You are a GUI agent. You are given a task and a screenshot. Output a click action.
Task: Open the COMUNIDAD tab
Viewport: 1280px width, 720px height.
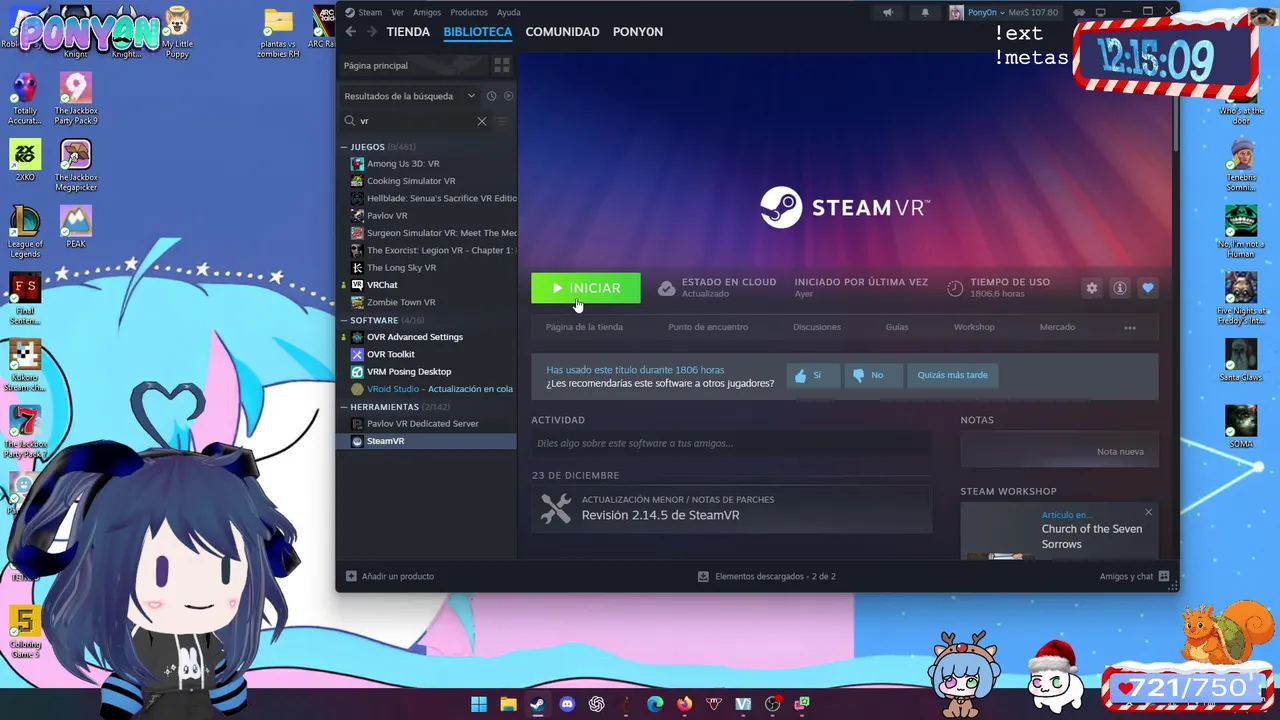pyautogui.click(x=562, y=32)
